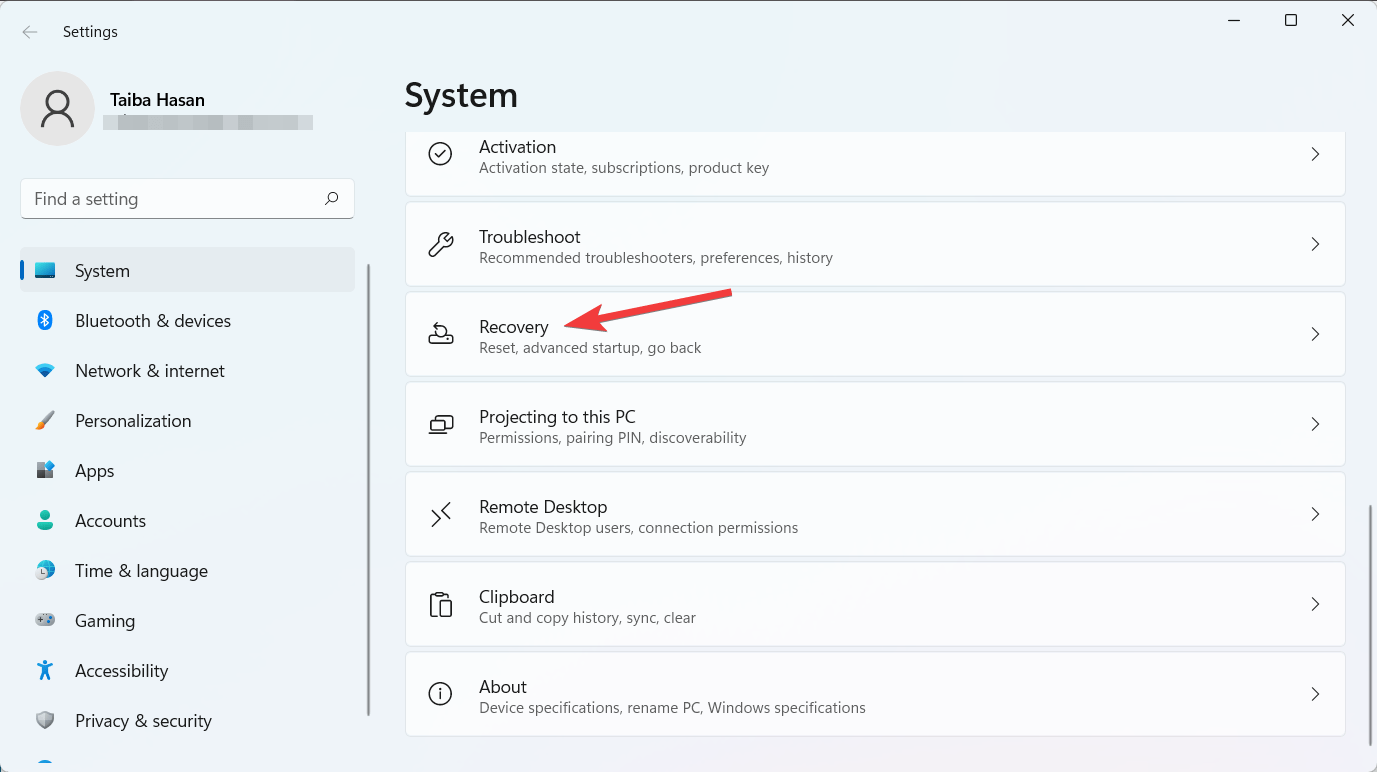Screen dimensions: 1377x772
Task: Expand the Activation settings chevron
Action: pyautogui.click(x=1315, y=154)
